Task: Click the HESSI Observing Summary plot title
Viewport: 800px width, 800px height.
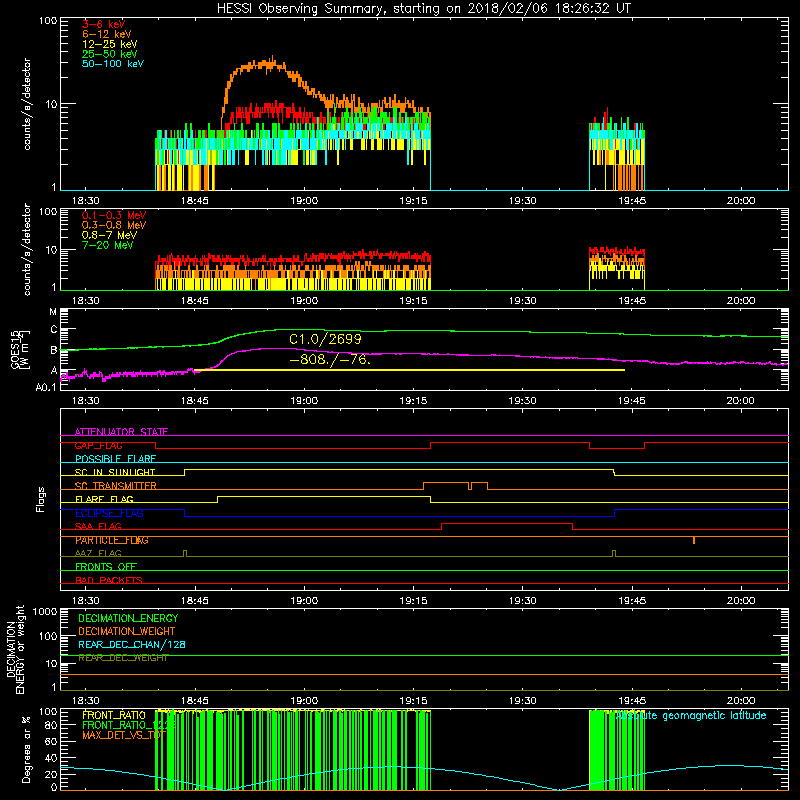Action: (x=423, y=8)
